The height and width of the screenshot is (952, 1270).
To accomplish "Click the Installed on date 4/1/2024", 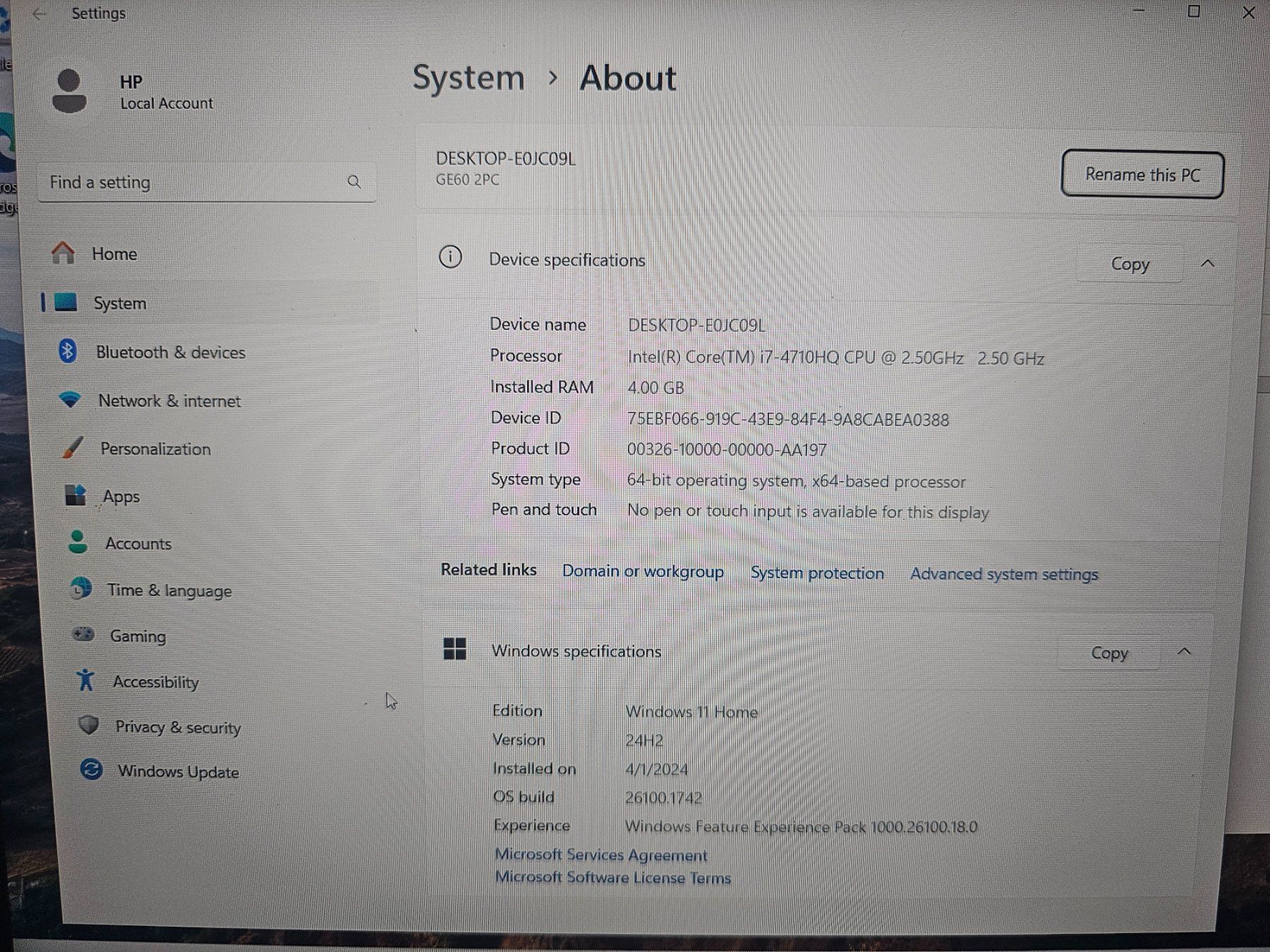I will point(656,769).
